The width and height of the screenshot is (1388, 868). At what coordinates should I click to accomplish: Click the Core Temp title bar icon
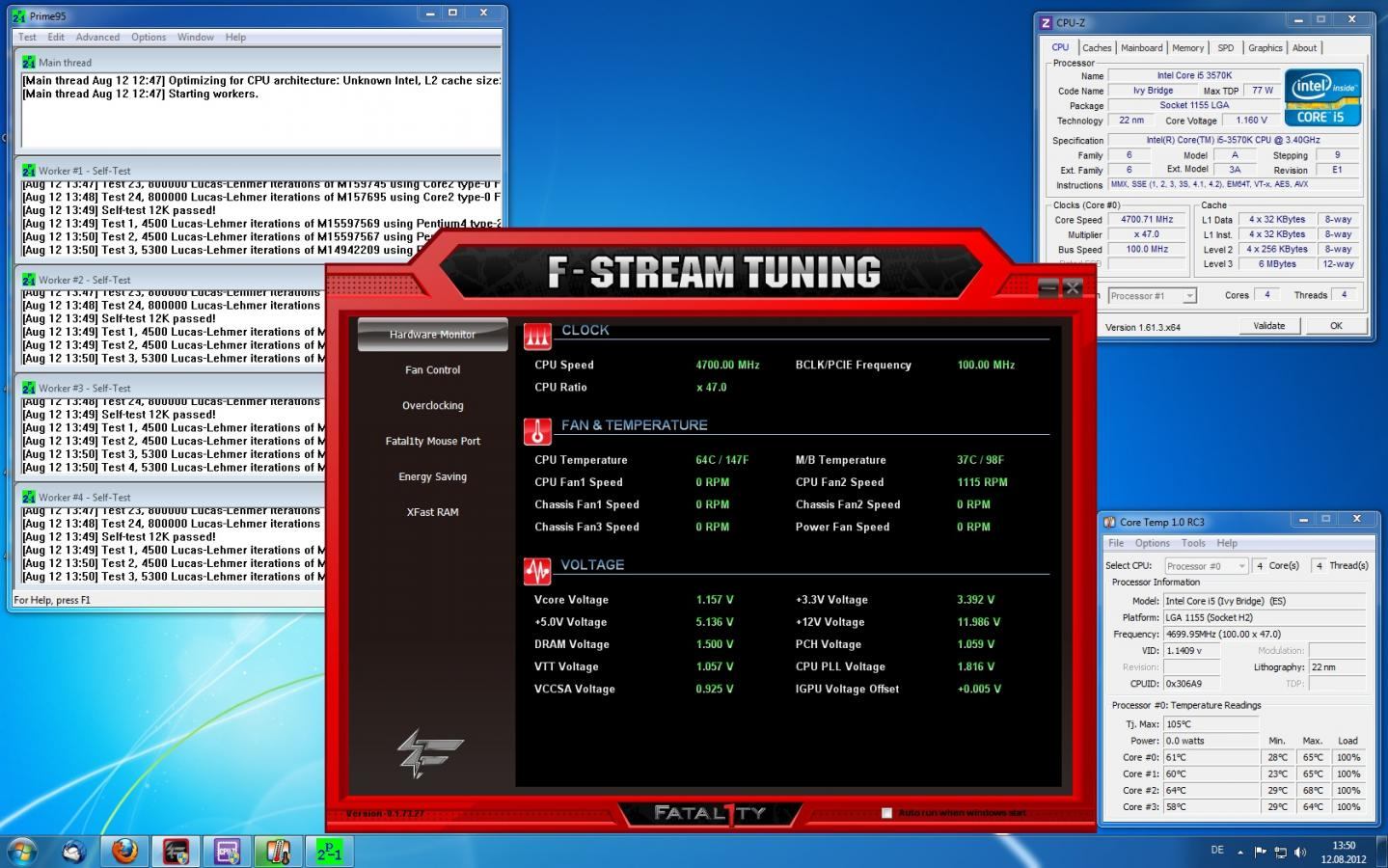[1108, 522]
